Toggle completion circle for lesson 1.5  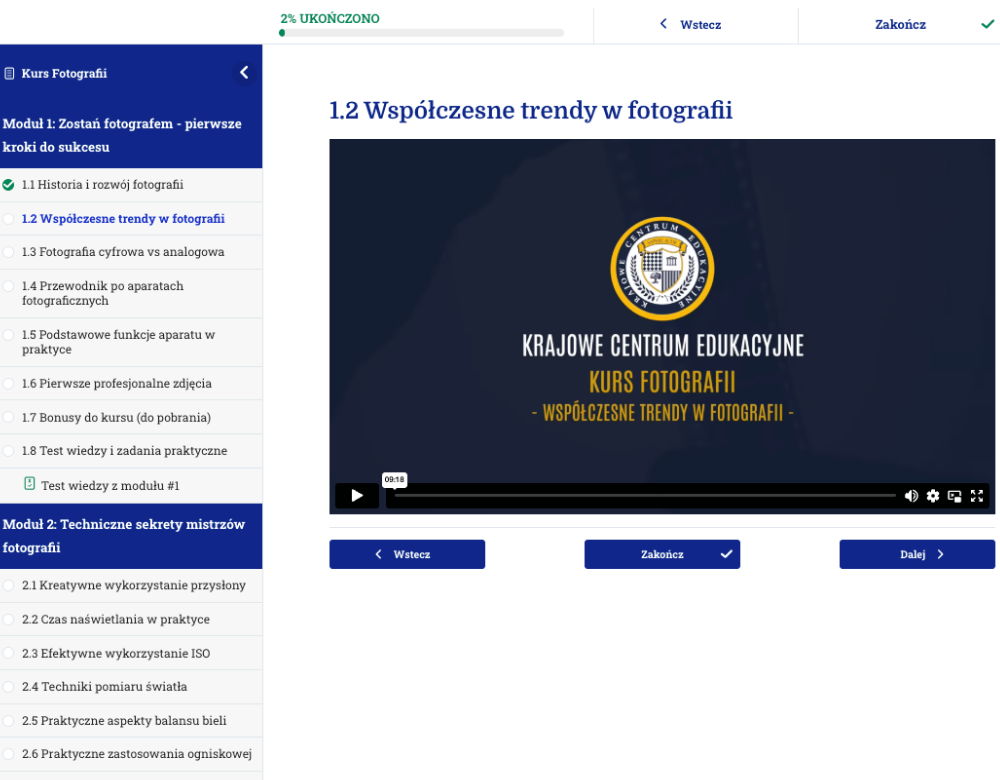8,334
